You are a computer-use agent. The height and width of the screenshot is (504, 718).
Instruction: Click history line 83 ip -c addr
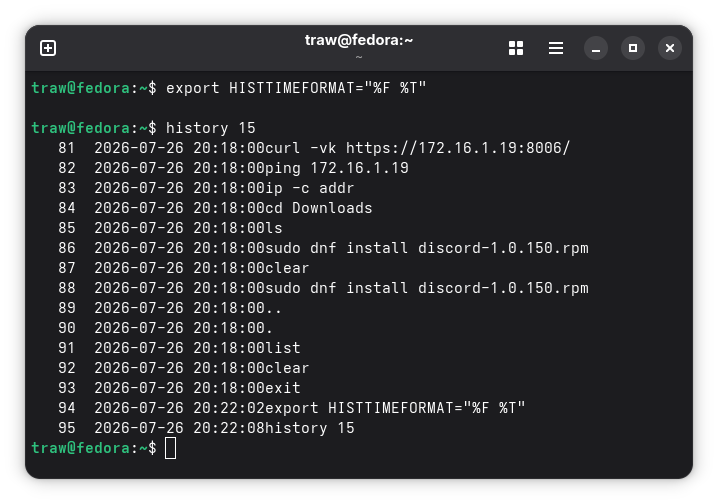206,188
